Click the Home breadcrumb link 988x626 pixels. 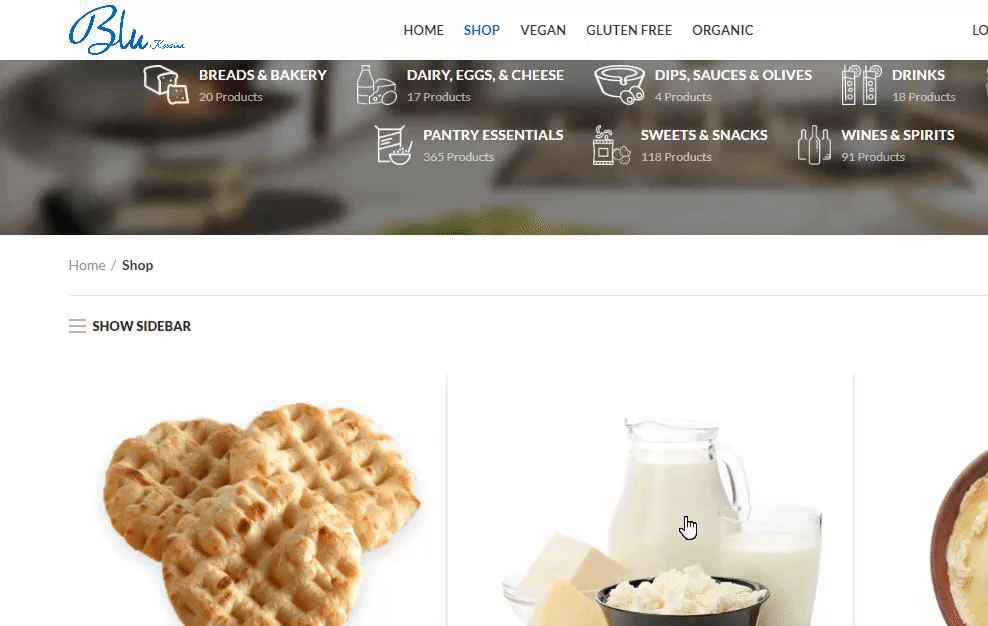[87, 265]
